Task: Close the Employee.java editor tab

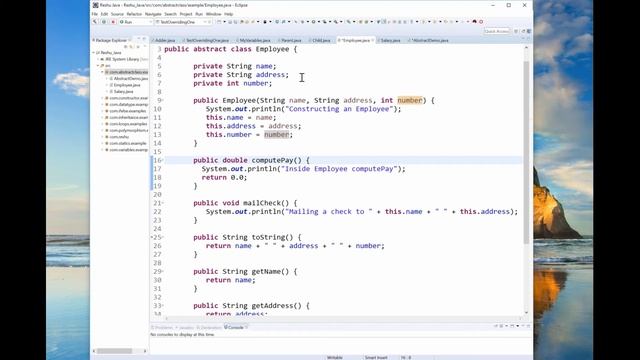Action: tap(373, 40)
